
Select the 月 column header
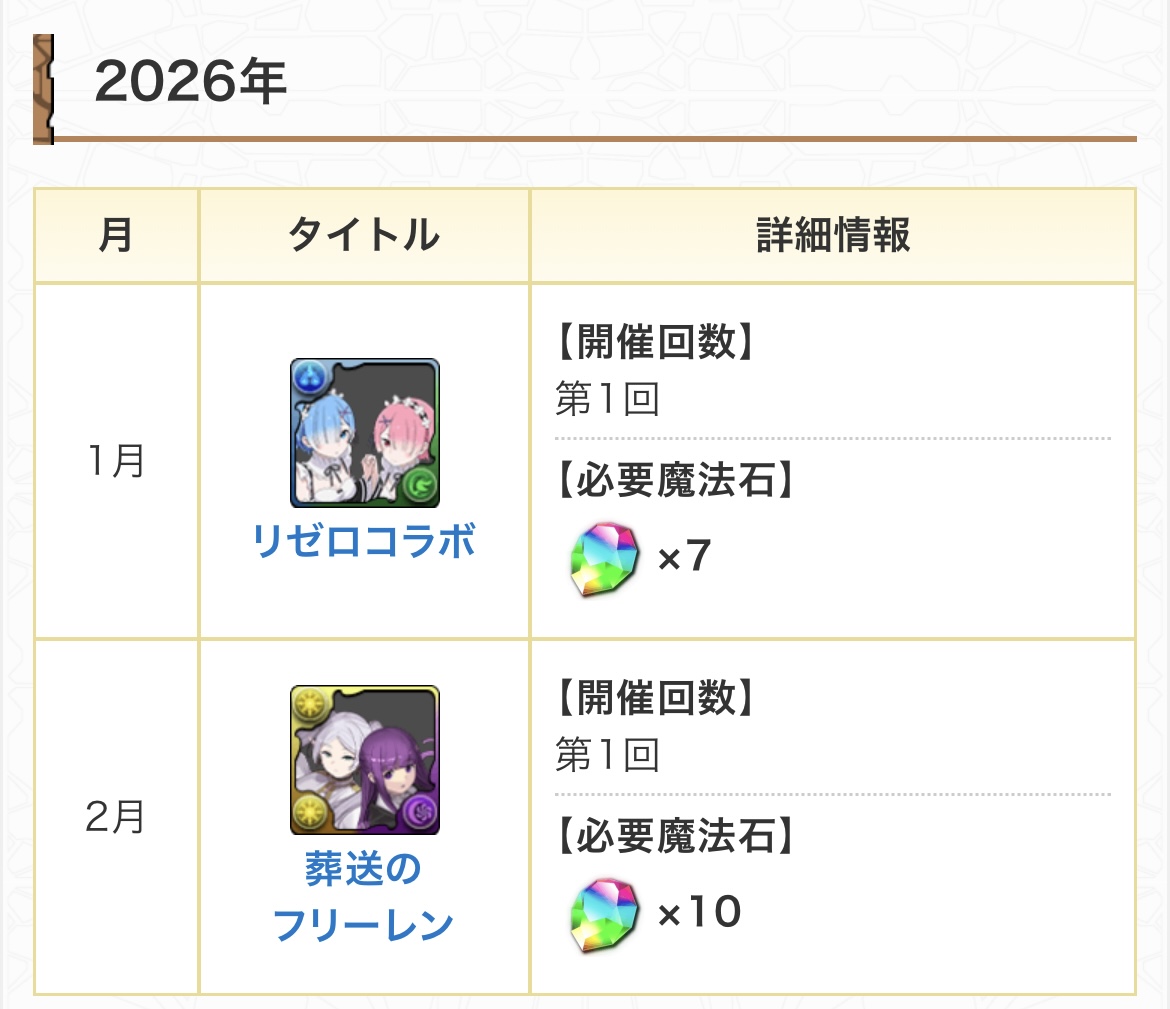(x=116, y=236)
